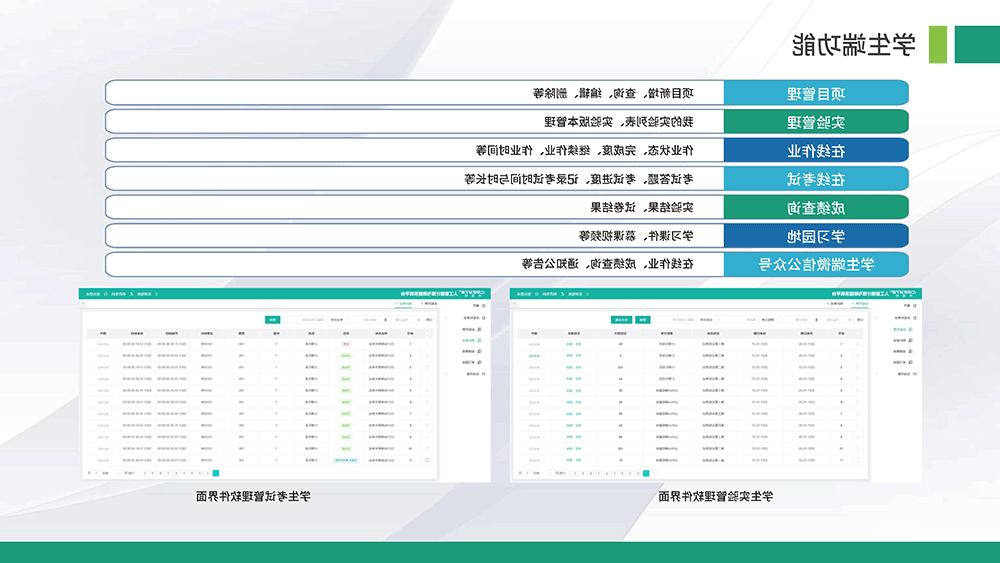The image size is (1000, 563).
Task: Check row 11 checkbox in experiment screenshot table
Action: click(x=858, y=460)
